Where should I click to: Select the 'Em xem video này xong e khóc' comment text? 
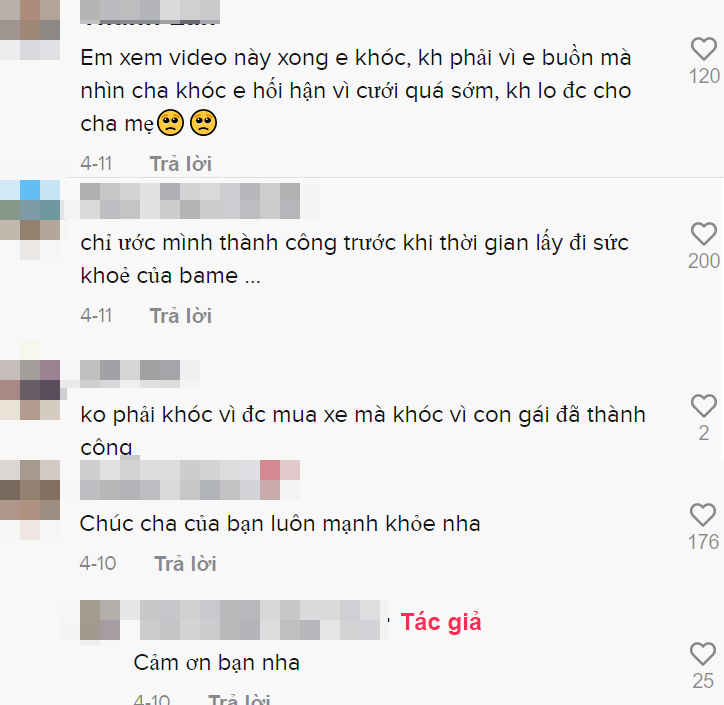click(x=356, y=91)
